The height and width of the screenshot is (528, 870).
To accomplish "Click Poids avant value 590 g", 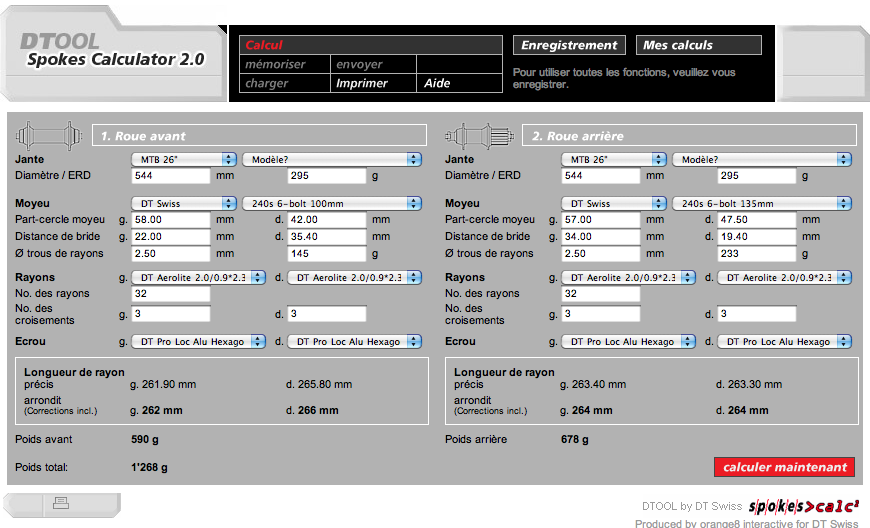I will 145,439.
